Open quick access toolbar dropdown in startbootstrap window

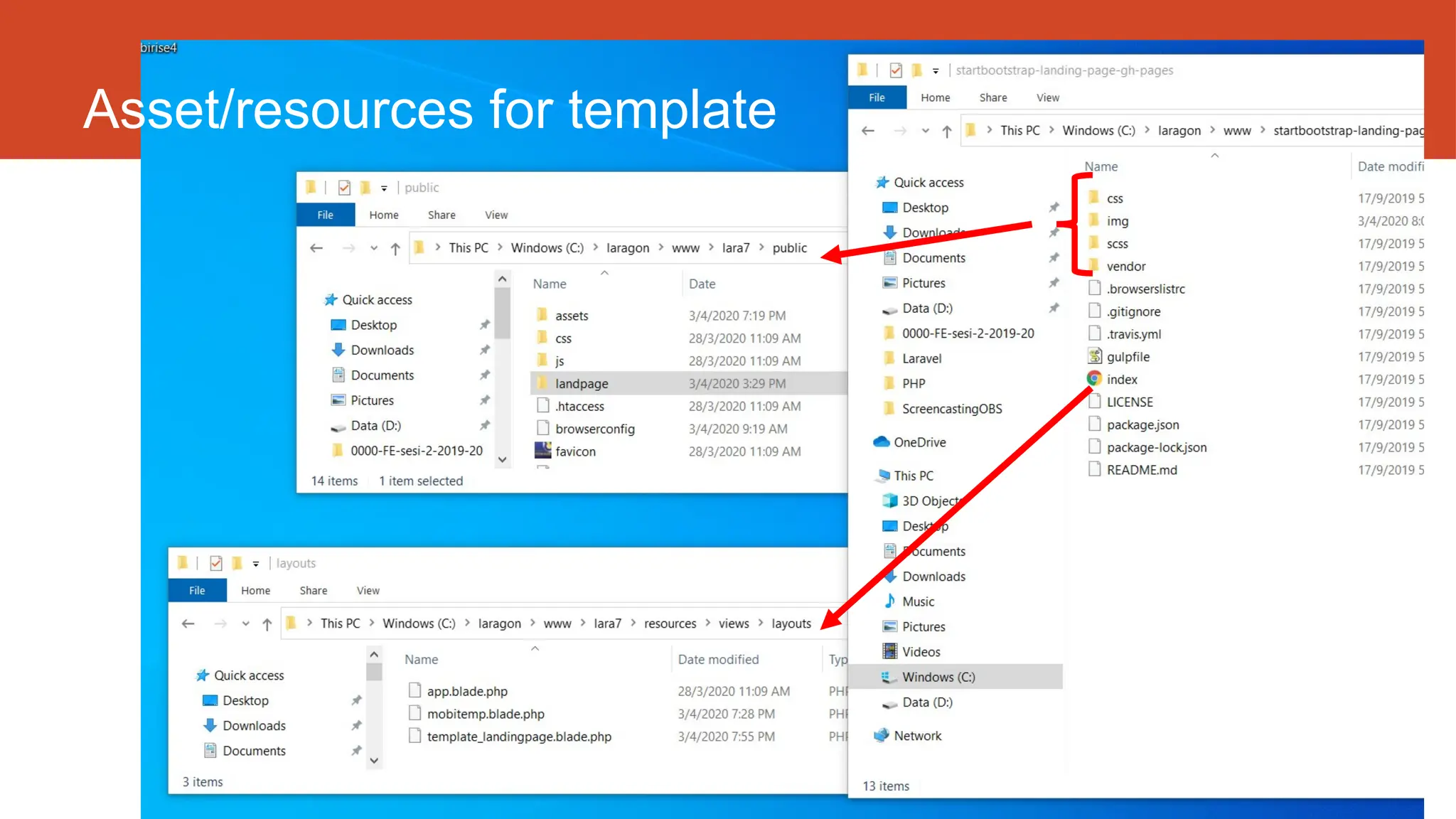click(936, 71)
